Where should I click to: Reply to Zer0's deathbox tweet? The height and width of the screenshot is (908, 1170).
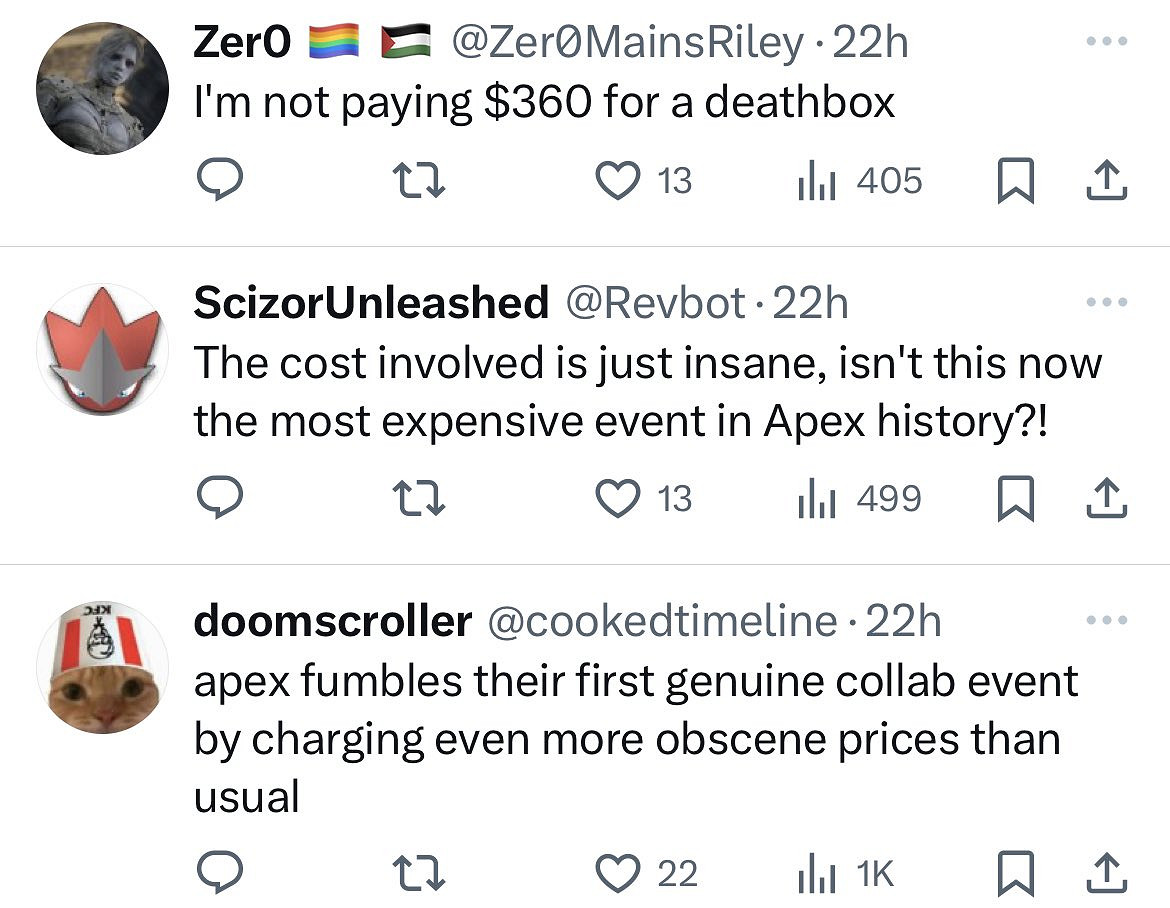pyautogui.click(x=221, y=180)
